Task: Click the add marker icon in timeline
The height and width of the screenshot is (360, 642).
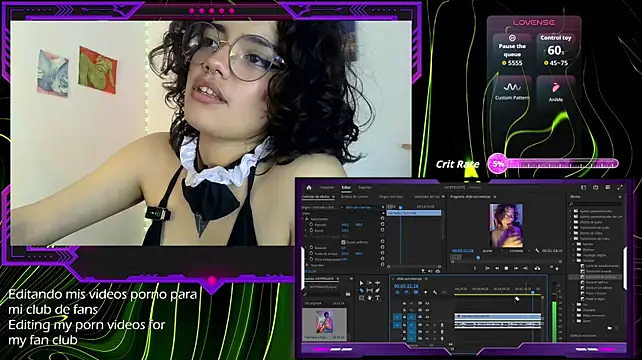Action: tap(425, 292)
